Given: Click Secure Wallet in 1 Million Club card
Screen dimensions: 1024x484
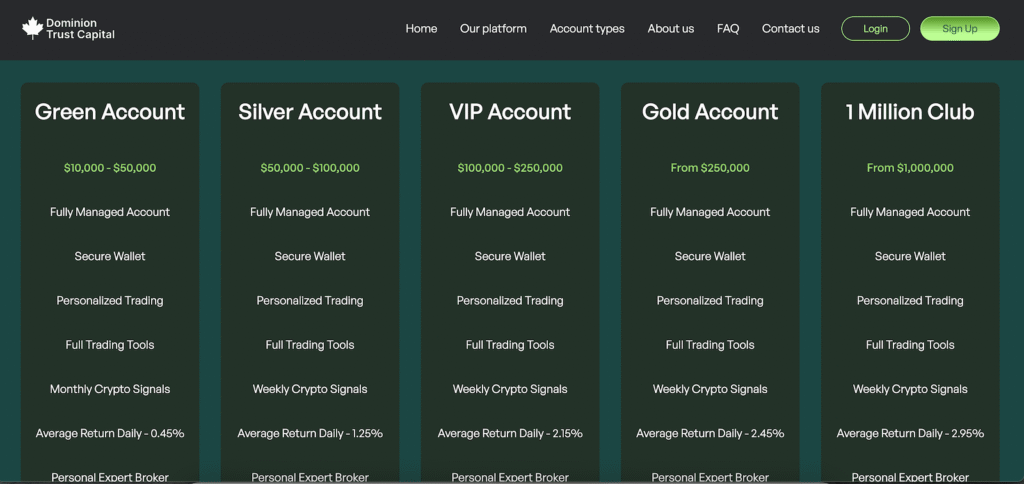Looking at the screenshot, I should pyautogui.click(x=910, y=256).
